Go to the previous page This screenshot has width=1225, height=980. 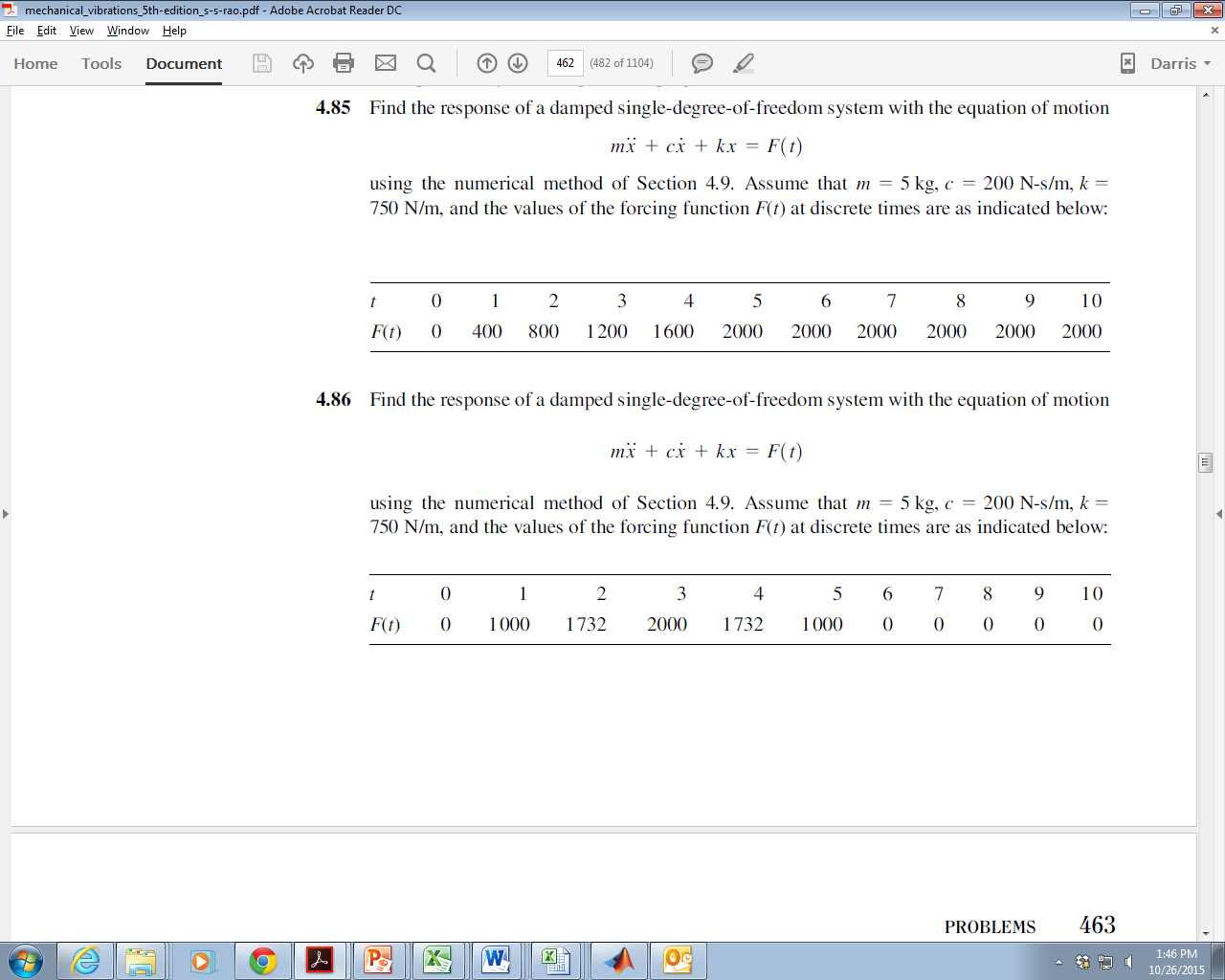point(487,63)
